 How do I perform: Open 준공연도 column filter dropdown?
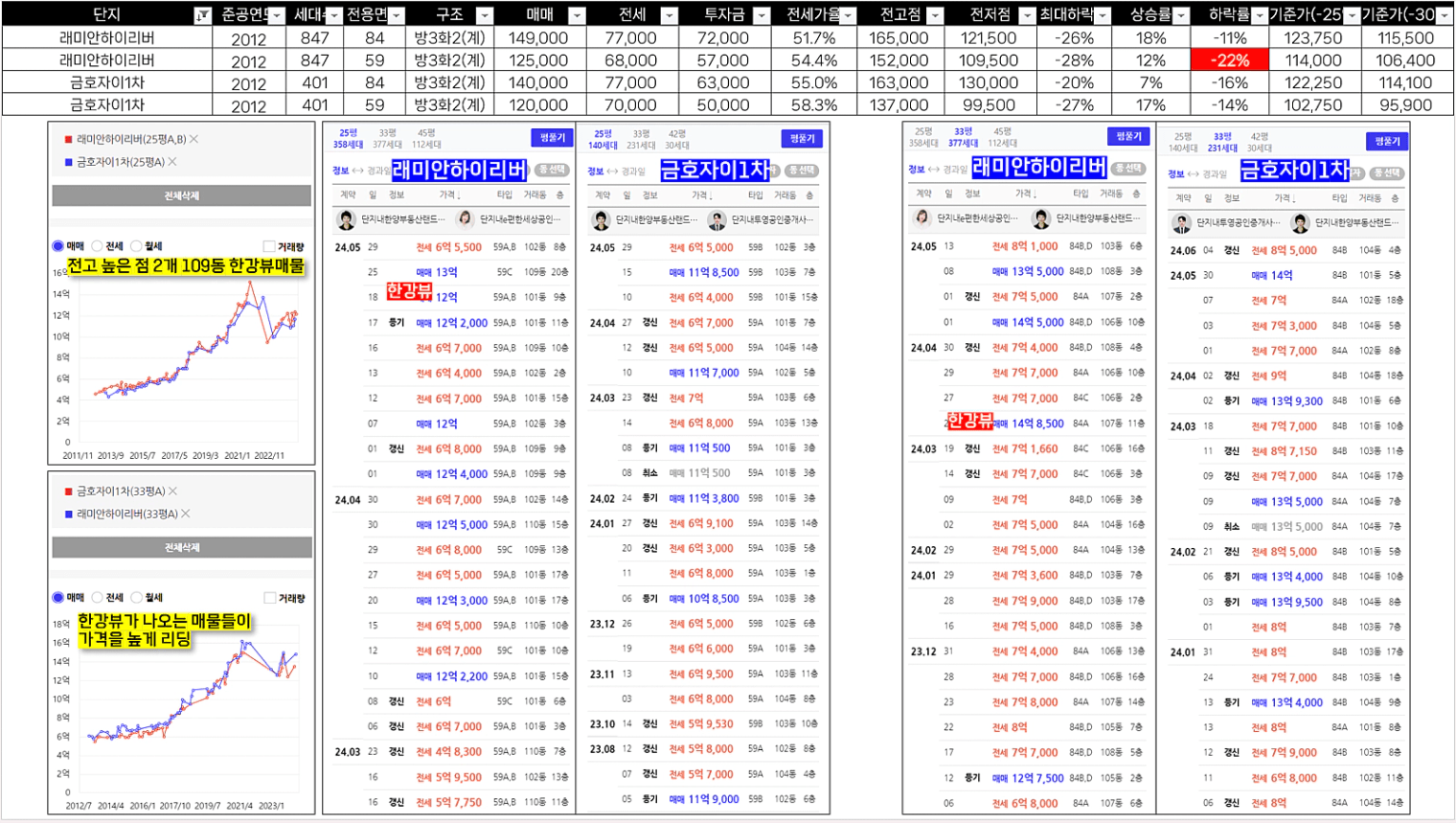278,15
